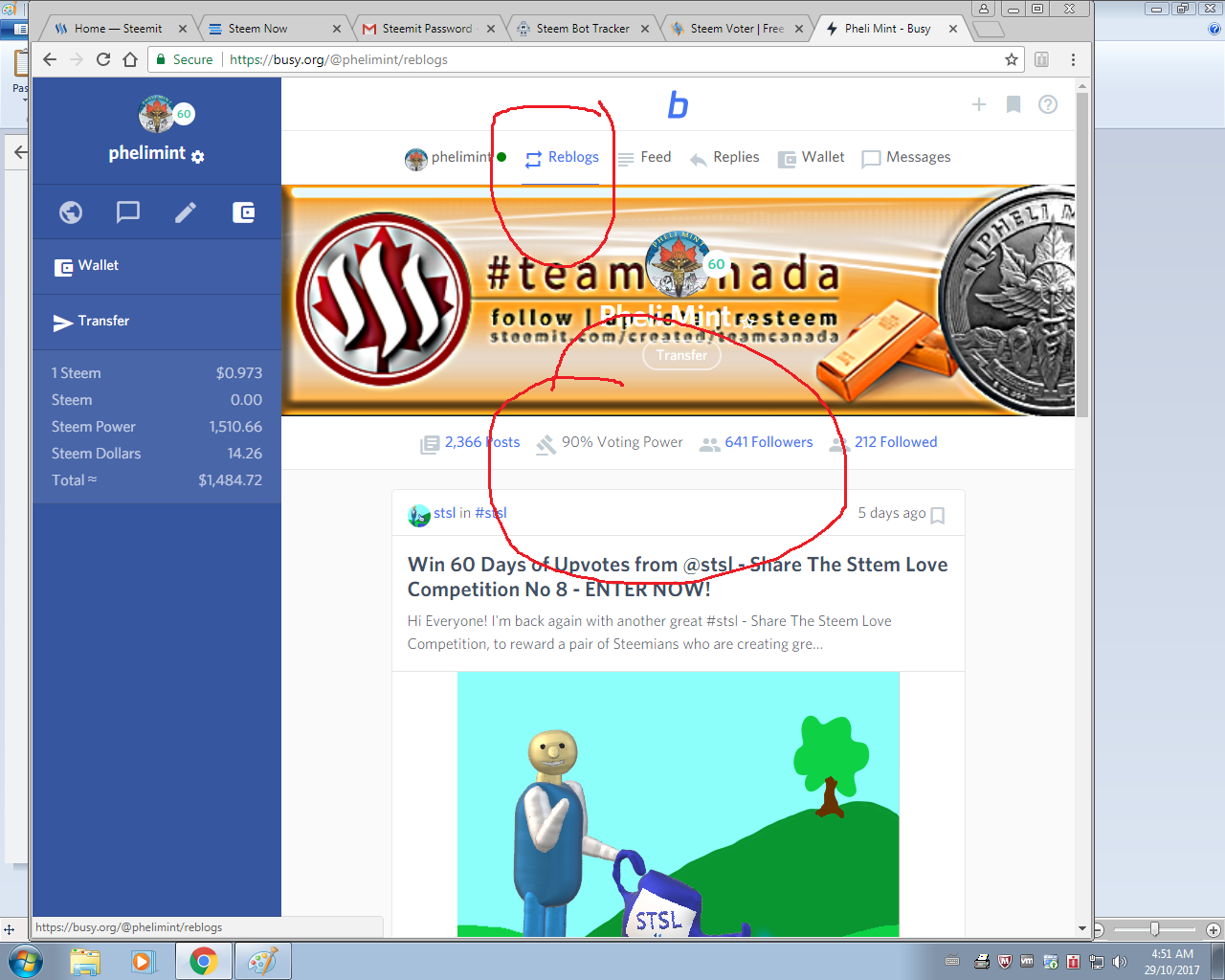Screen dimensions: 1225x980
Task: Reload the page in Chrome
Action: [x=103, y=59]
